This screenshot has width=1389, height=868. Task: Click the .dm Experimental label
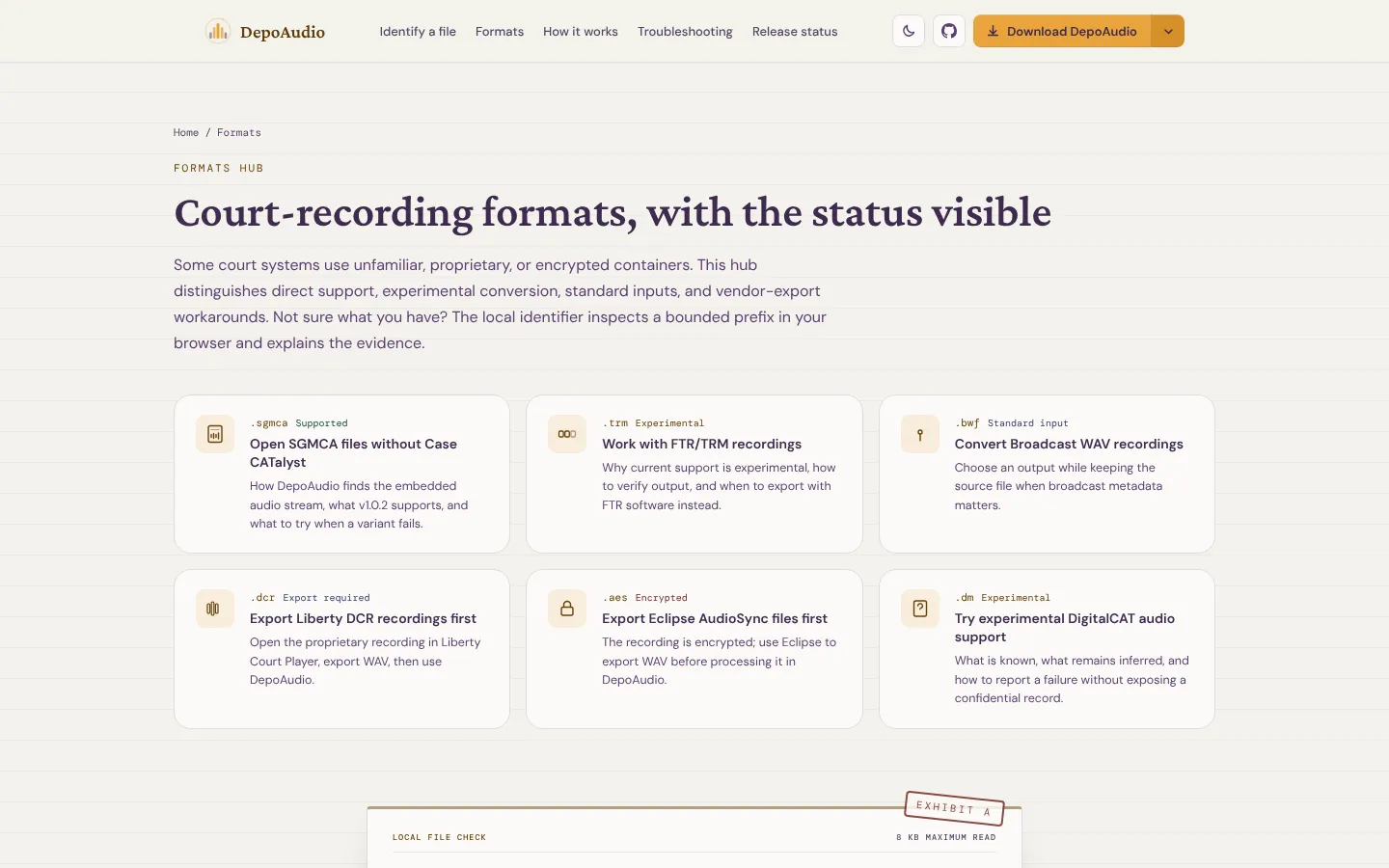pos(1002,598)
